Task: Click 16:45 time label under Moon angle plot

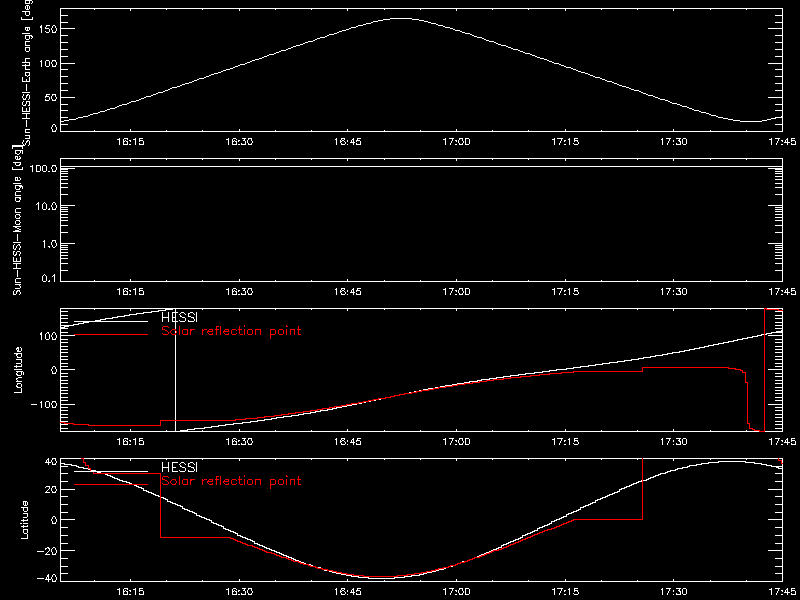Action: click(x=348, y=292)
